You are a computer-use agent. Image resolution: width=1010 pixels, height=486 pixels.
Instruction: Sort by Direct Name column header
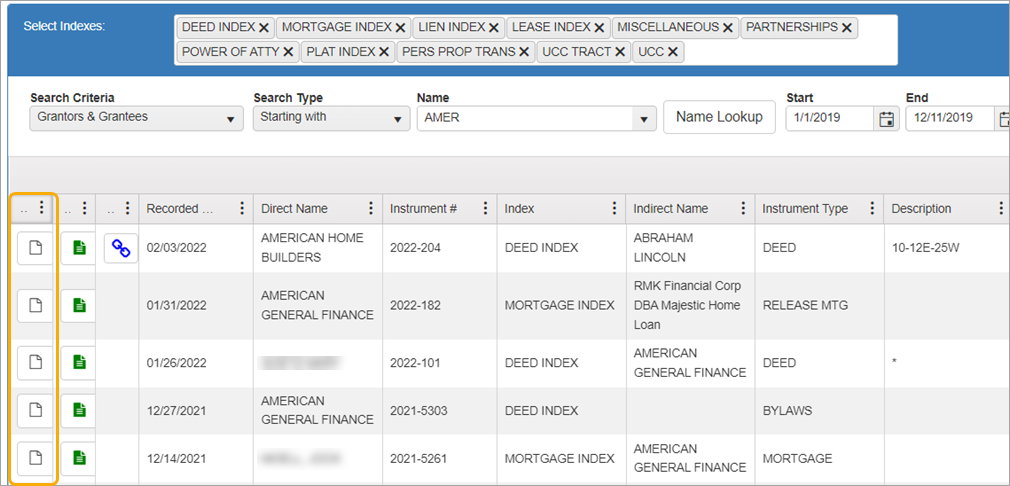[x=294, y=209]
